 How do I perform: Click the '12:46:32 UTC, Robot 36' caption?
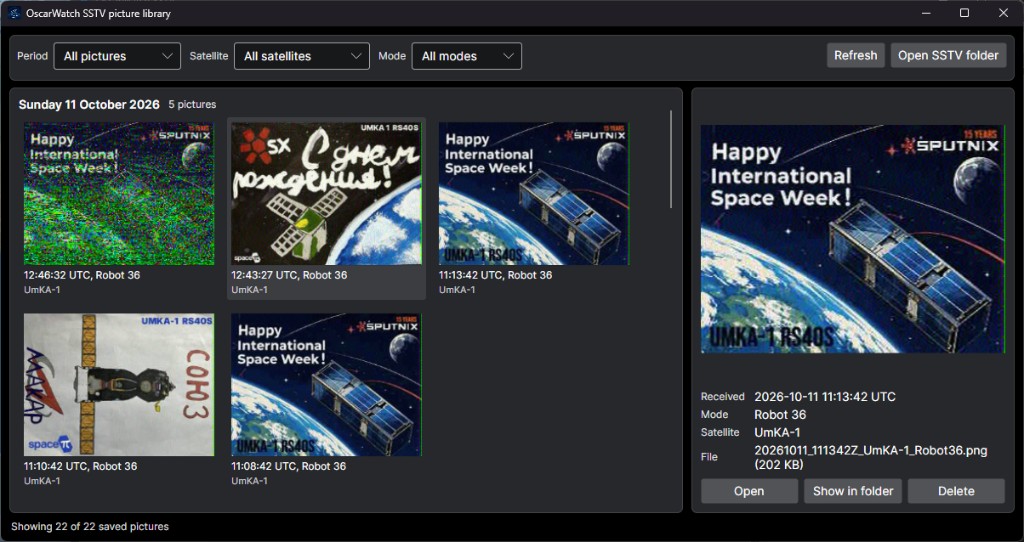[82, 275]
